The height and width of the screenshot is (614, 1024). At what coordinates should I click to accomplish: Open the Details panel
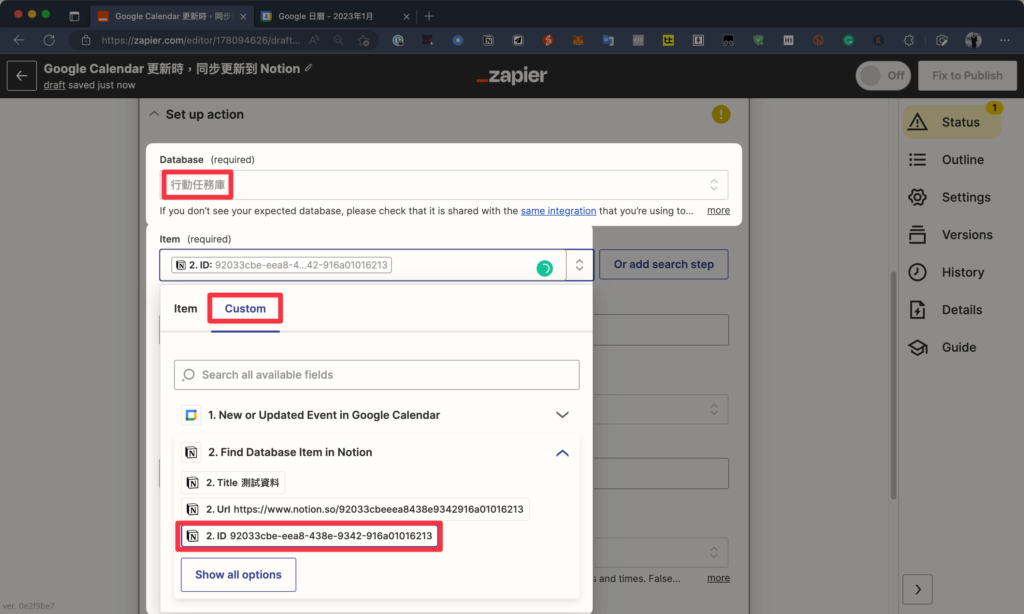946,310
